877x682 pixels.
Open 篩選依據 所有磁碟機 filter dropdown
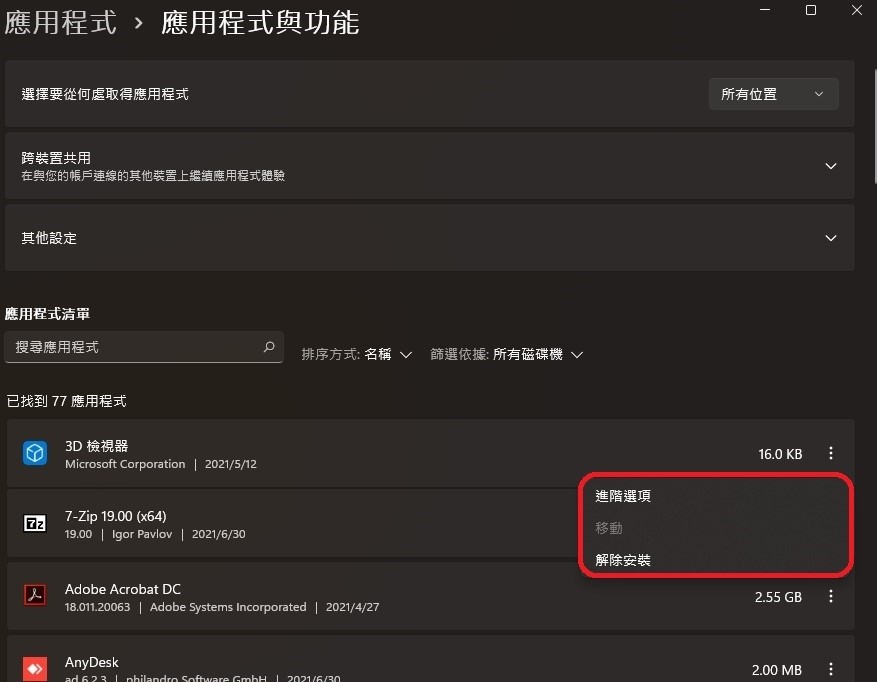coord(507,354)
